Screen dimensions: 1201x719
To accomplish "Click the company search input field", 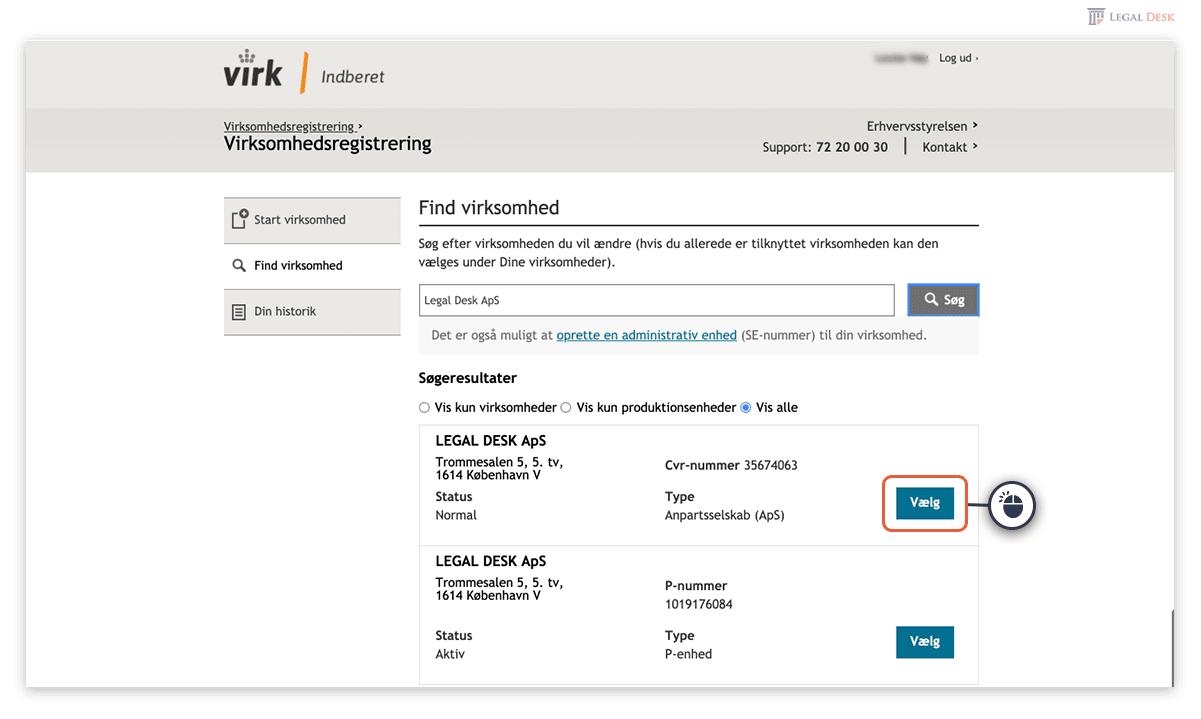I will 656,300.
